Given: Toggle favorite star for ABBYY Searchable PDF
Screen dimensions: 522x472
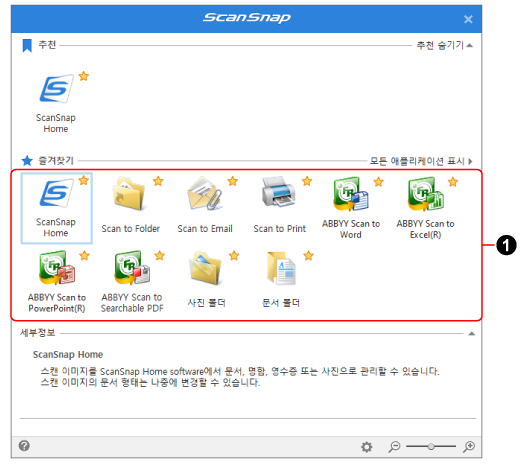Looking at the screenshot, I should click(x=160, y=256).
